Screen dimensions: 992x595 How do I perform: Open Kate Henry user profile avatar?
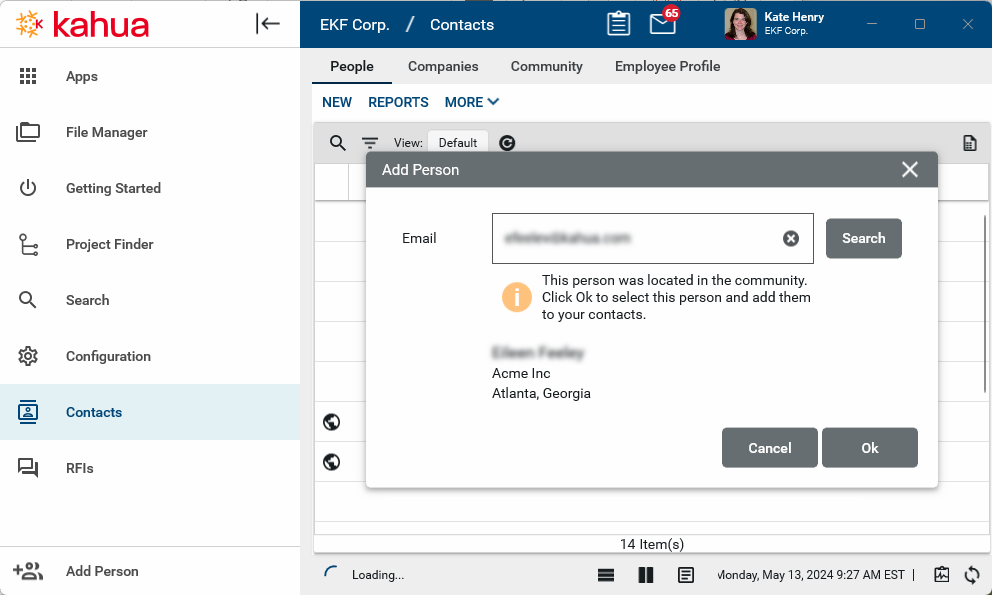pyautogui.click(x=740, y=24)
